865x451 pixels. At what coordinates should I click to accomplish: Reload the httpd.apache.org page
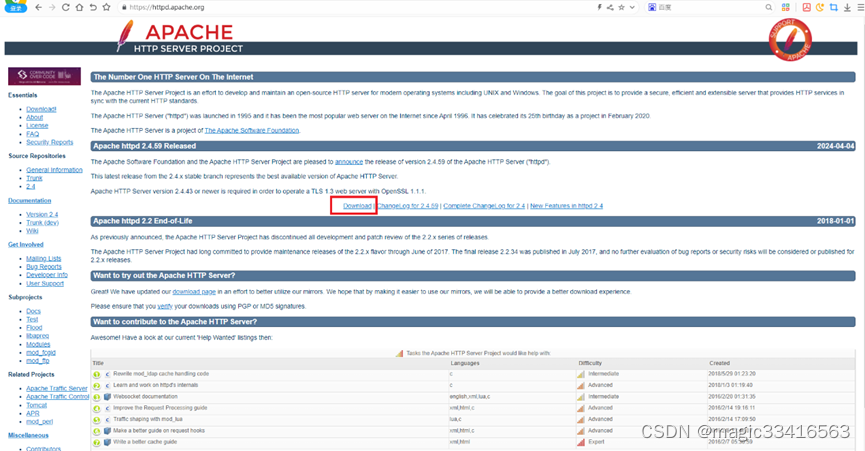(66, 7)
